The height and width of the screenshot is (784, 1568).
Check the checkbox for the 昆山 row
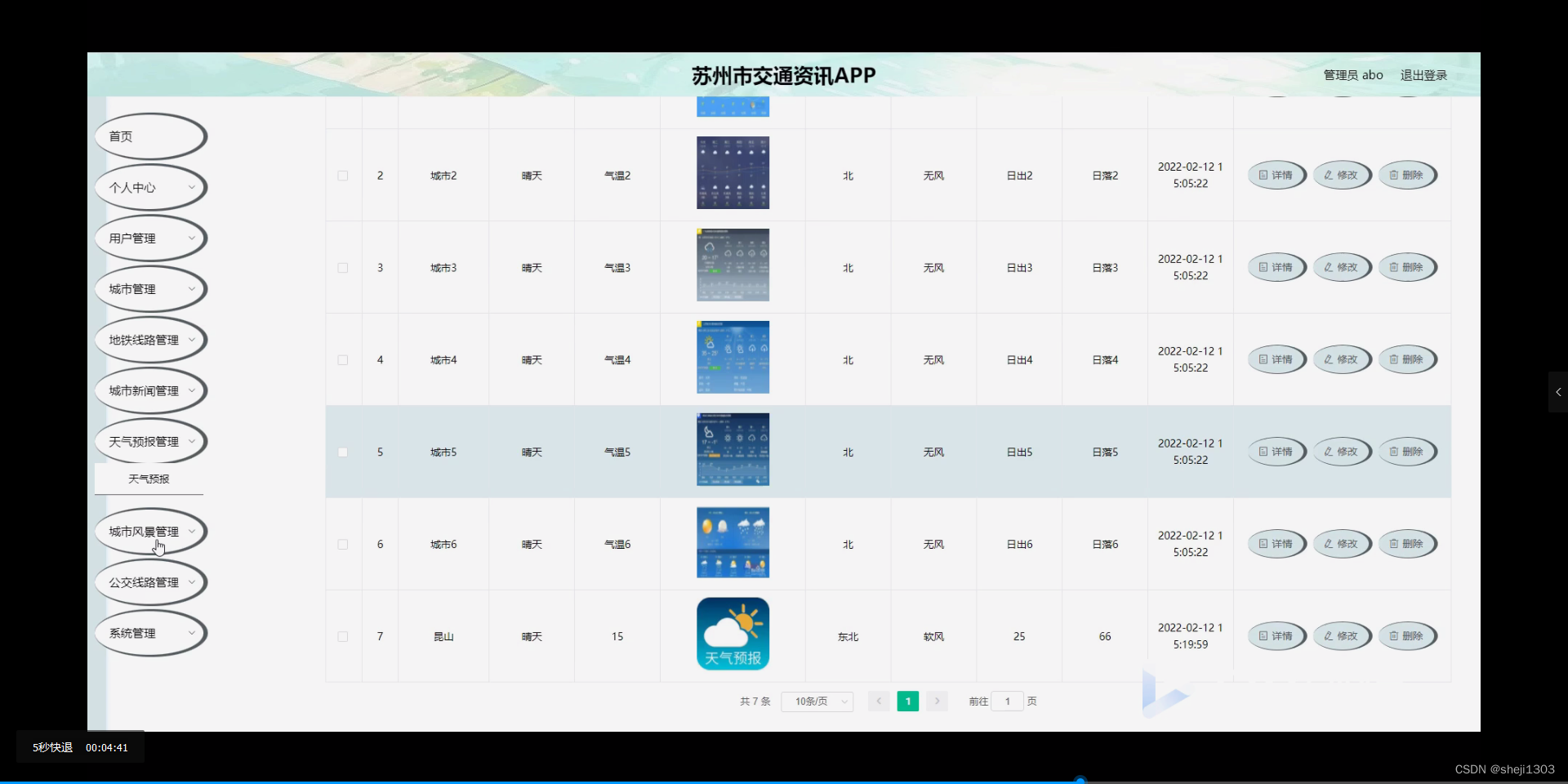342,636
